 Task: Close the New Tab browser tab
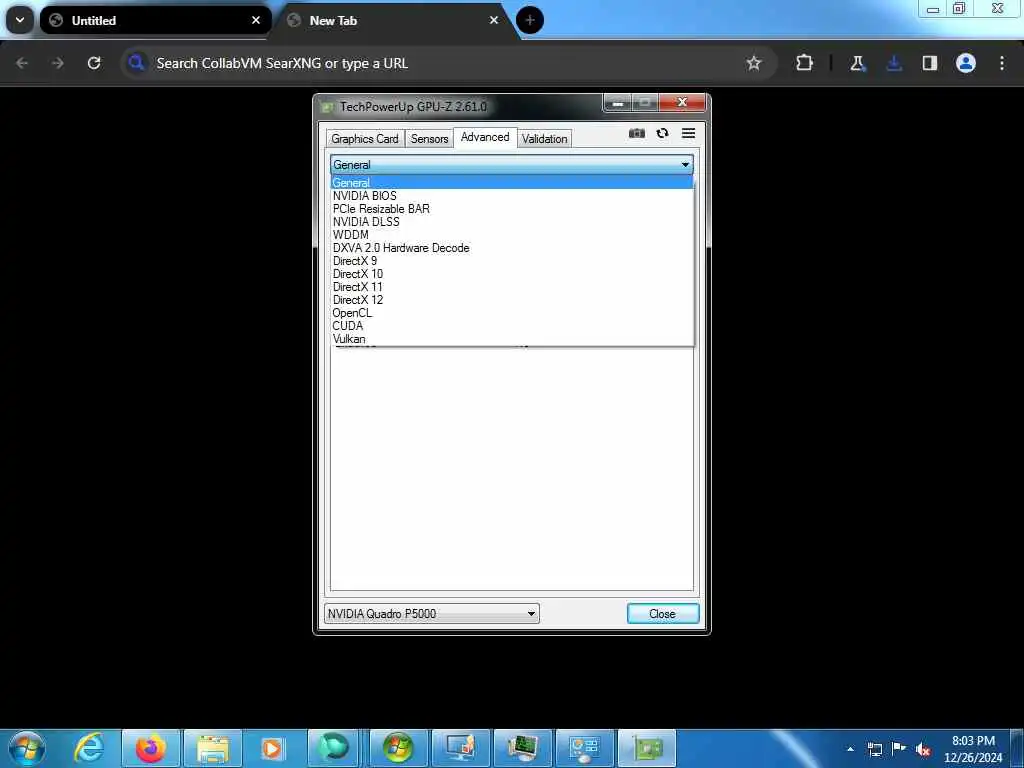494,20
